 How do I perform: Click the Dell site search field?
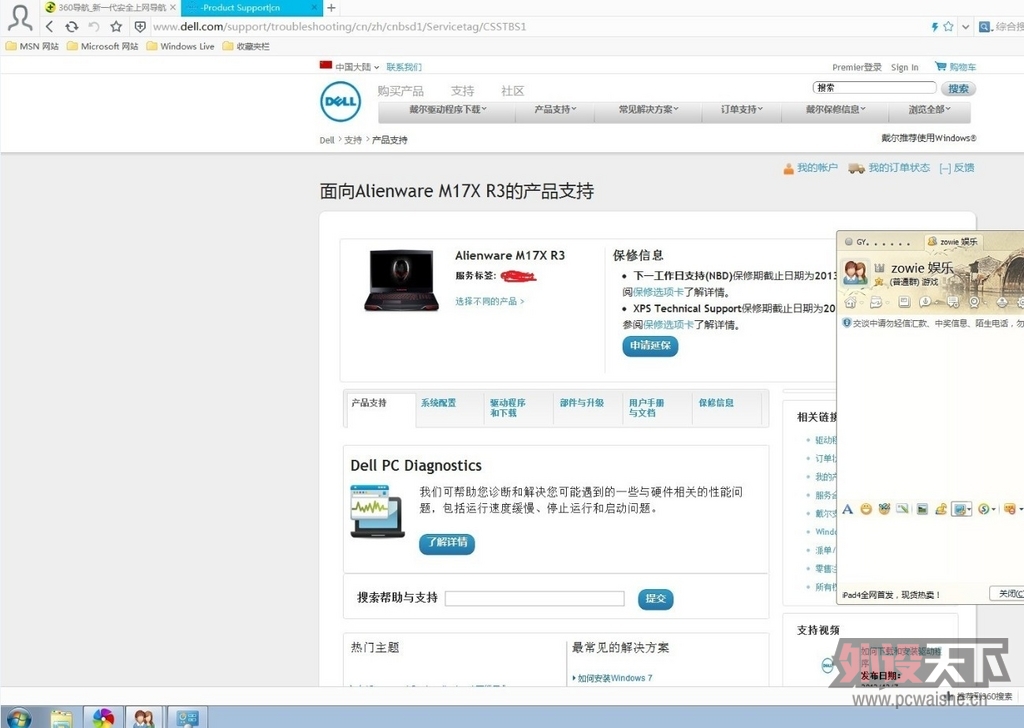pos(874,87)
